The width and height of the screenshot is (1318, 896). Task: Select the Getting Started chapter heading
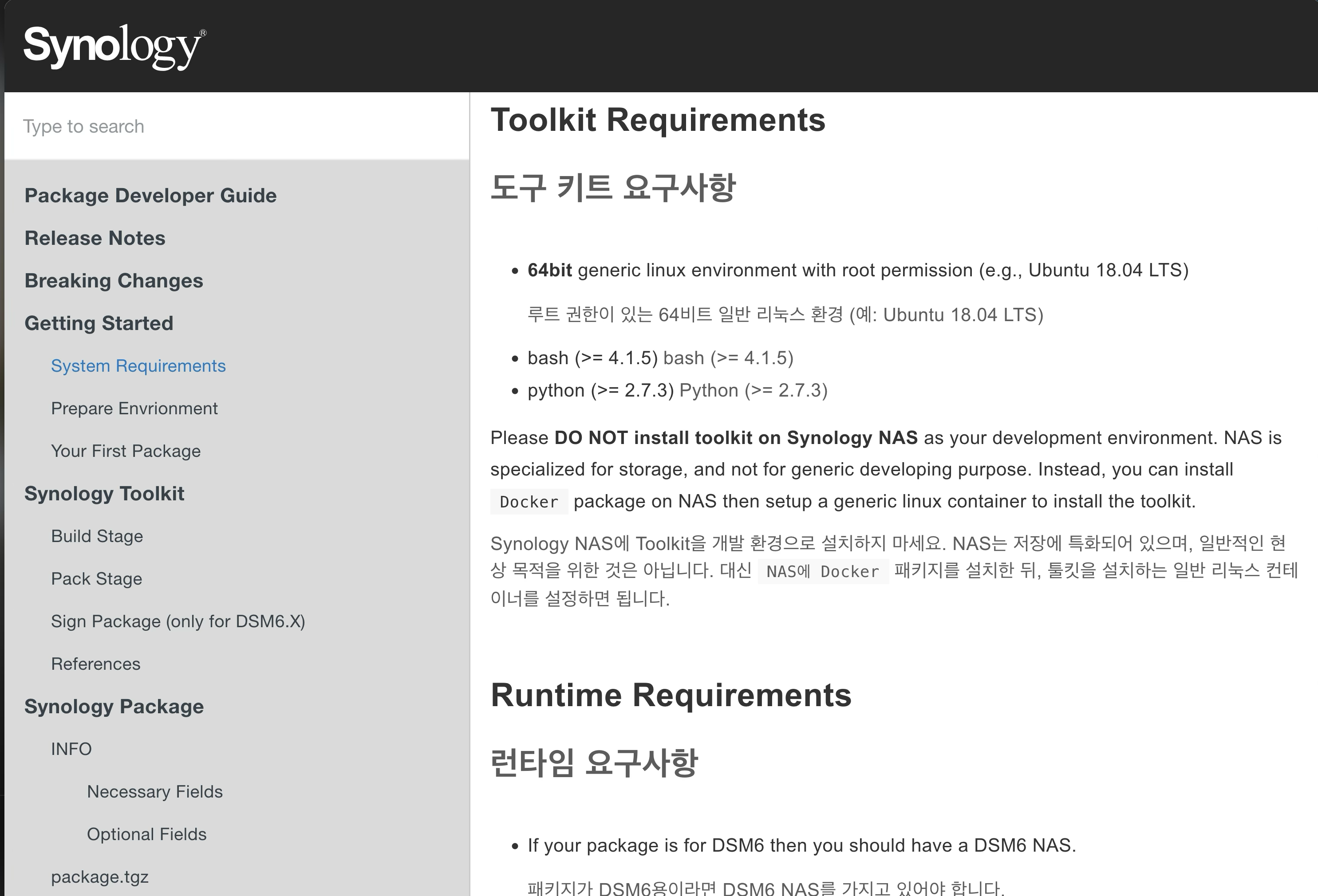[x=99, y=323]
